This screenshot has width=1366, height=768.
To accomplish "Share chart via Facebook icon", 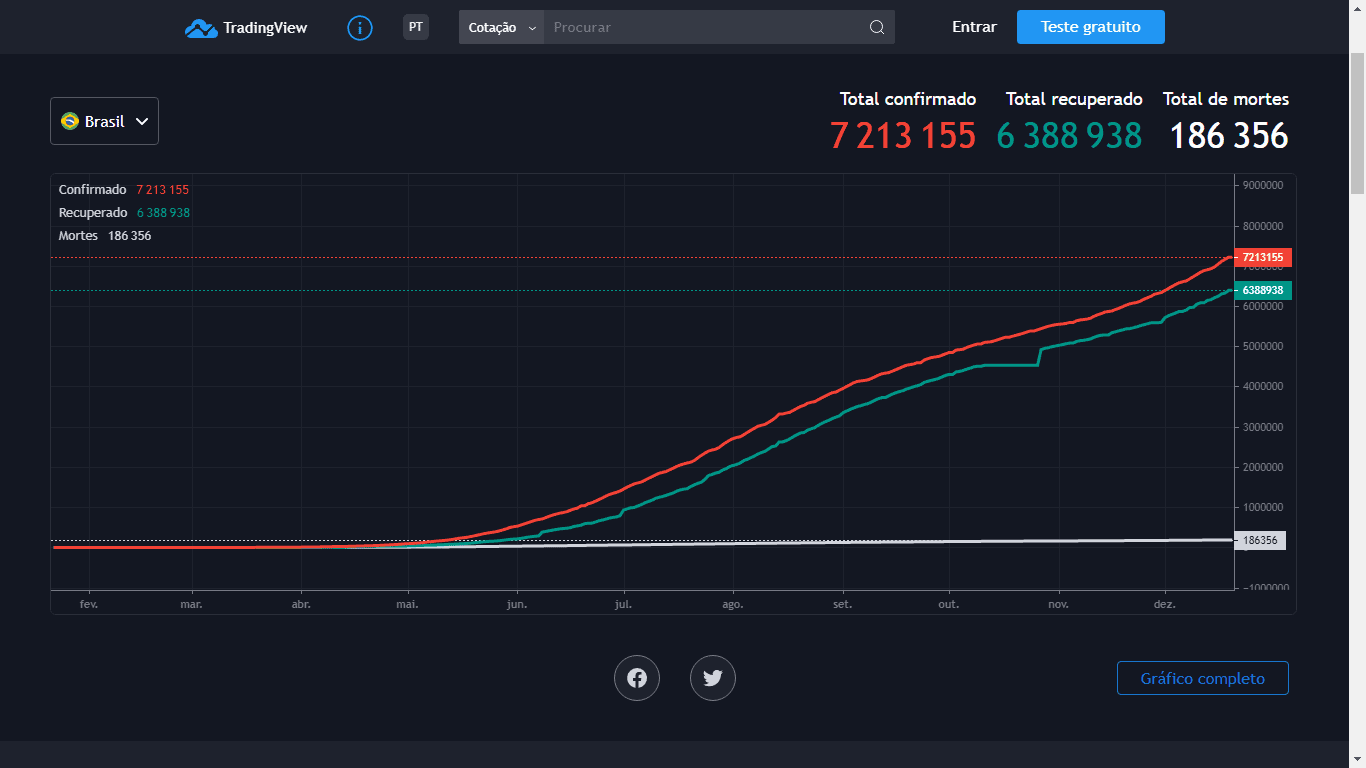I will (x=637, y=678).
